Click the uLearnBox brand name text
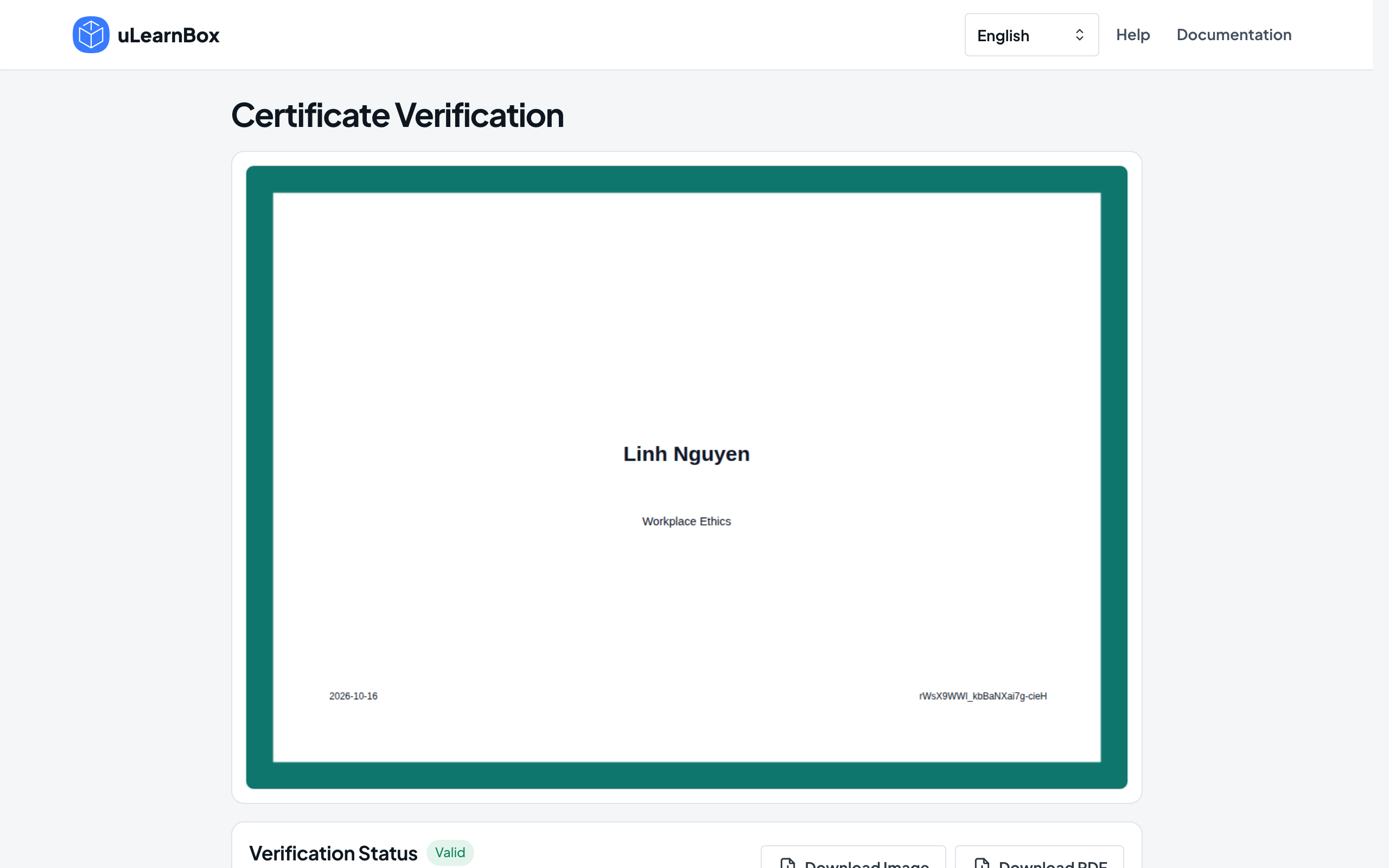Viewport: 1389px width, 868px height. point(168,36)
